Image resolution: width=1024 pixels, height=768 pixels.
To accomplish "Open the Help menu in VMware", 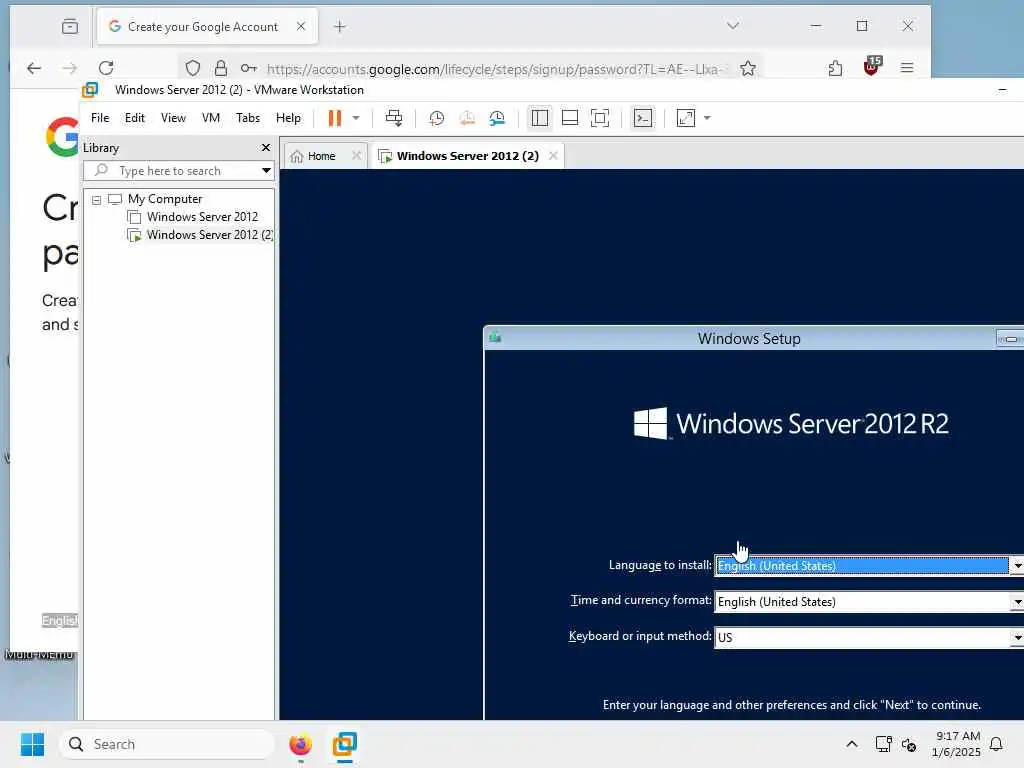I will click(288, 118).
